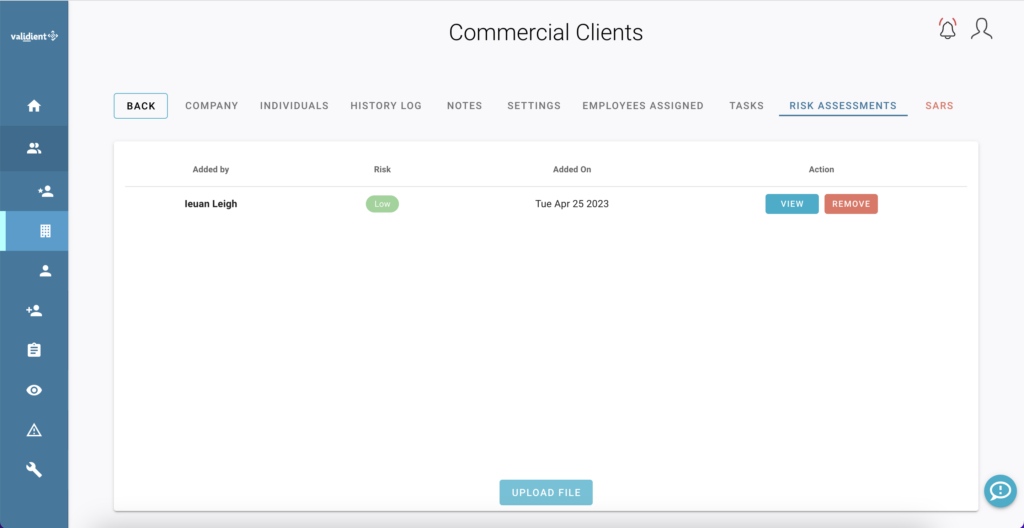
Task: Switch to the Company tab
Action: point(212,106)
